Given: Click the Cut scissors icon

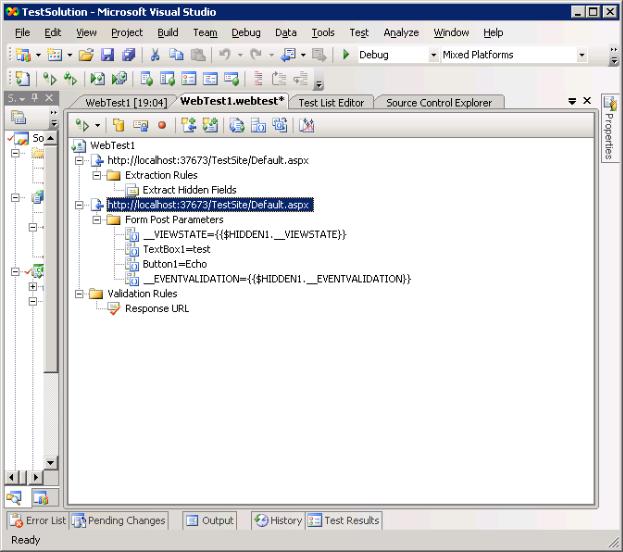Looking at the screenshot, I should [155, 55].
